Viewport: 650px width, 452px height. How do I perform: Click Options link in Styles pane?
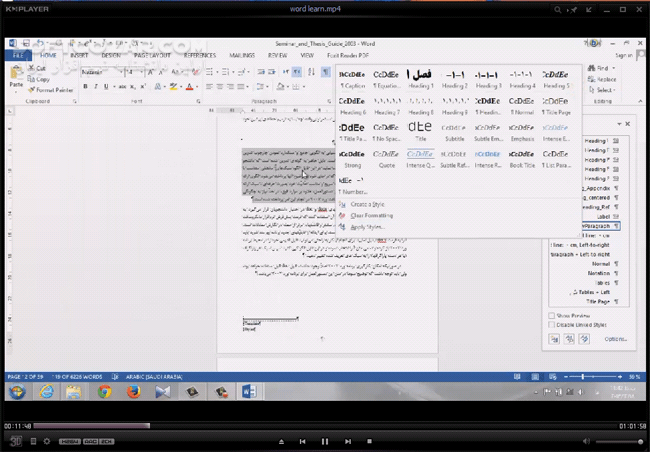pos(617,339)
